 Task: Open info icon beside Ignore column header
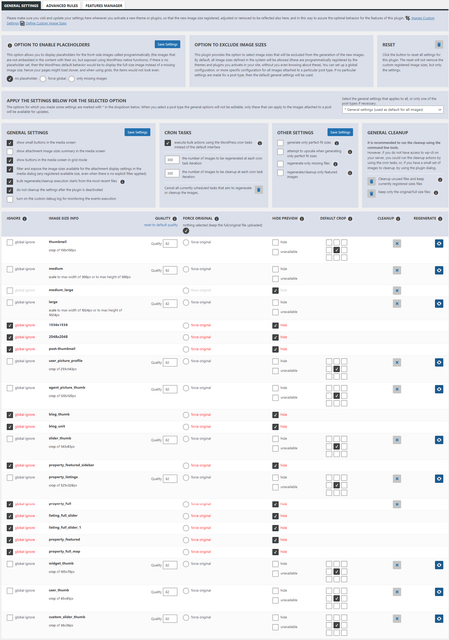tap(24, 219)
